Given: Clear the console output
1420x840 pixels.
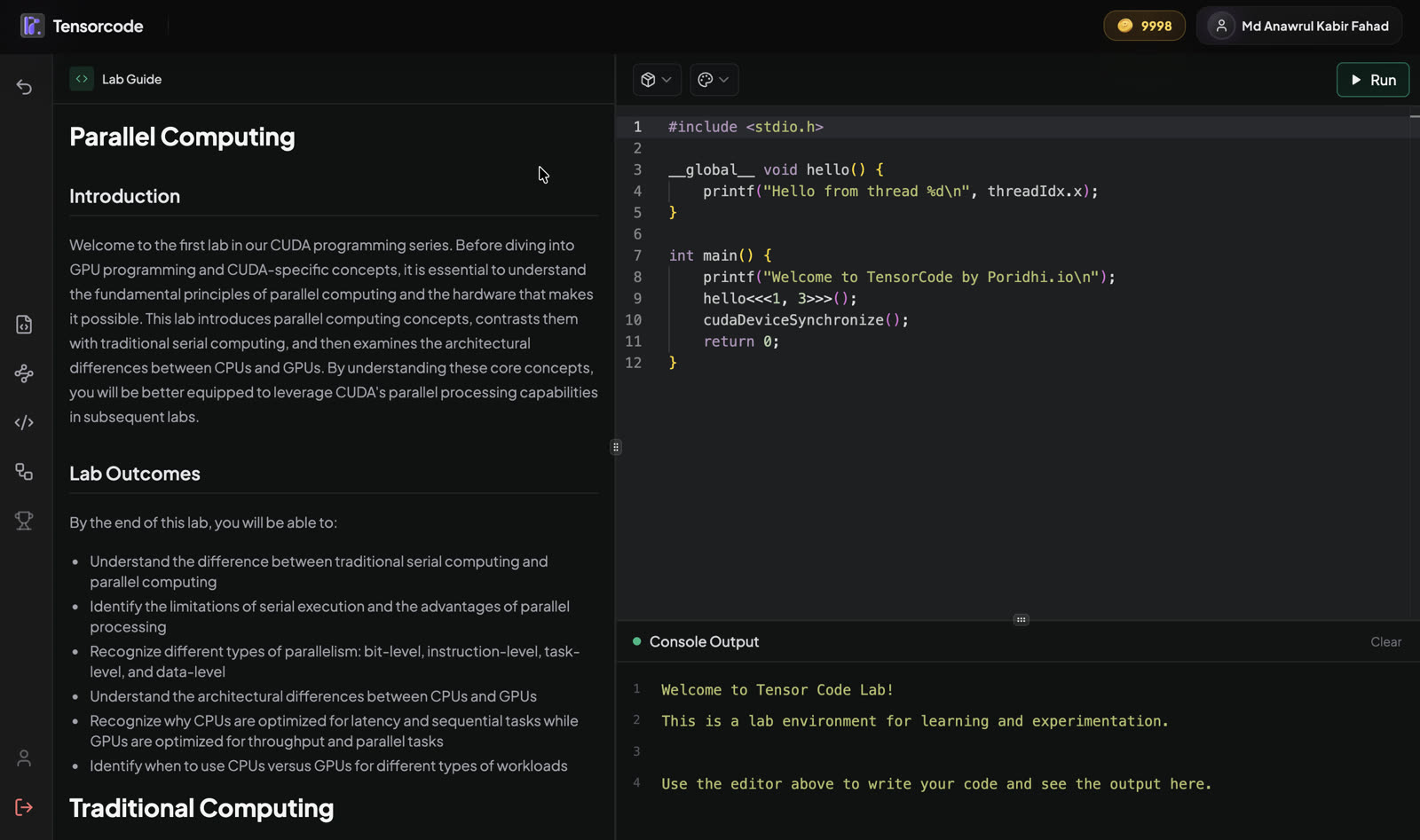Looking at the screenshot, I should point(1385,642).
